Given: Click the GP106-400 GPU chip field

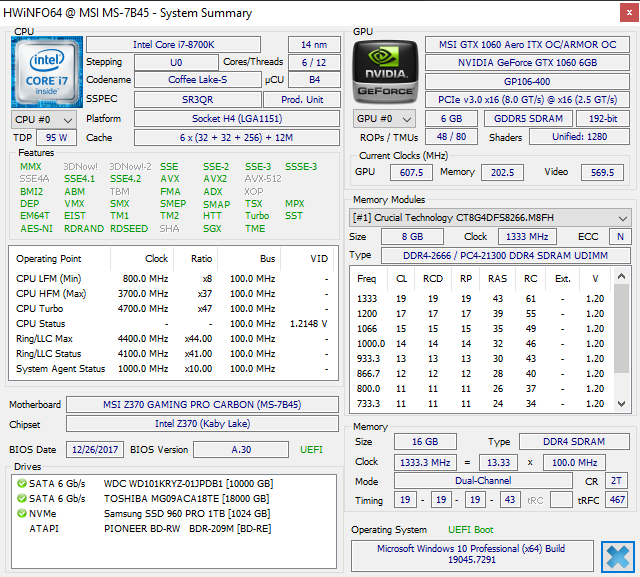Looking at the screenshot, I should click(527, 82).
